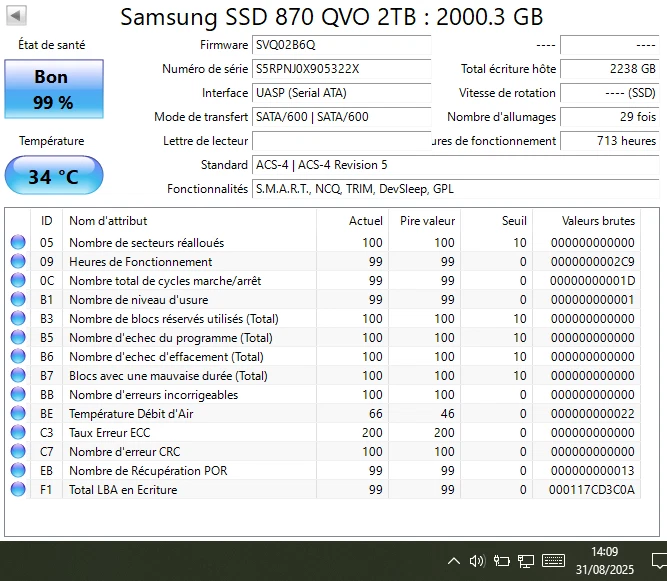
Task: Click the battery power tray icon
Action: click(502, 561)
